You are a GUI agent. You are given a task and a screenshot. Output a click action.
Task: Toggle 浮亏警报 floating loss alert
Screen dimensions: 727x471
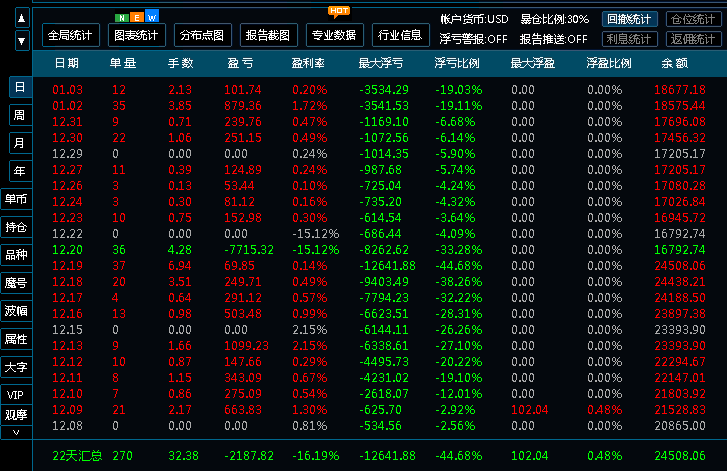[x=473, y=39]
